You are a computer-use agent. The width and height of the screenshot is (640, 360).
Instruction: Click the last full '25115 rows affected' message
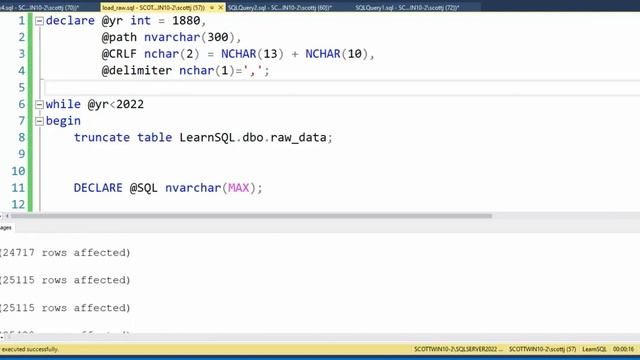[x=65, y=308]
